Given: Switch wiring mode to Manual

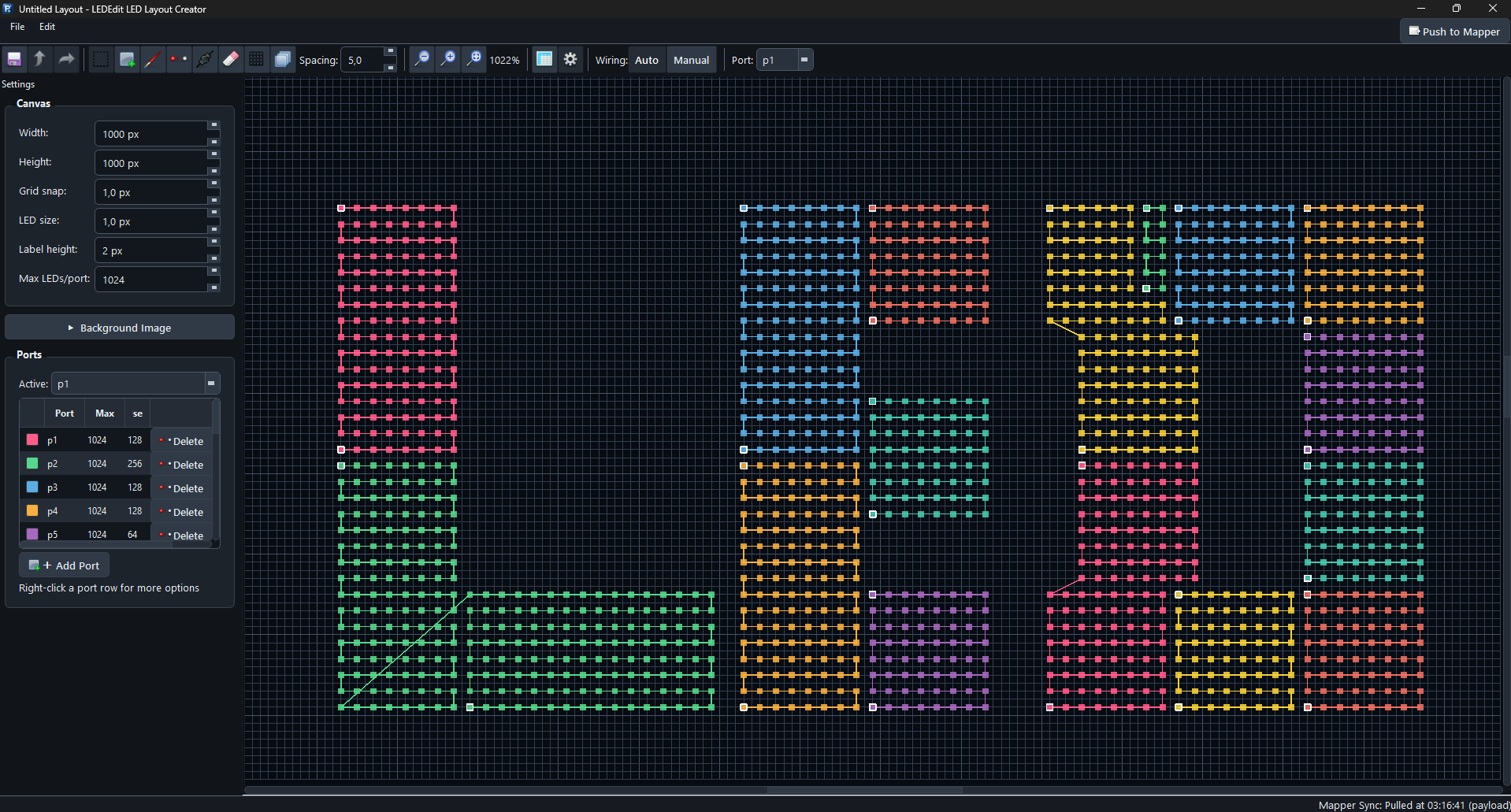Looking at the screenshot, I should coord(691,60).
